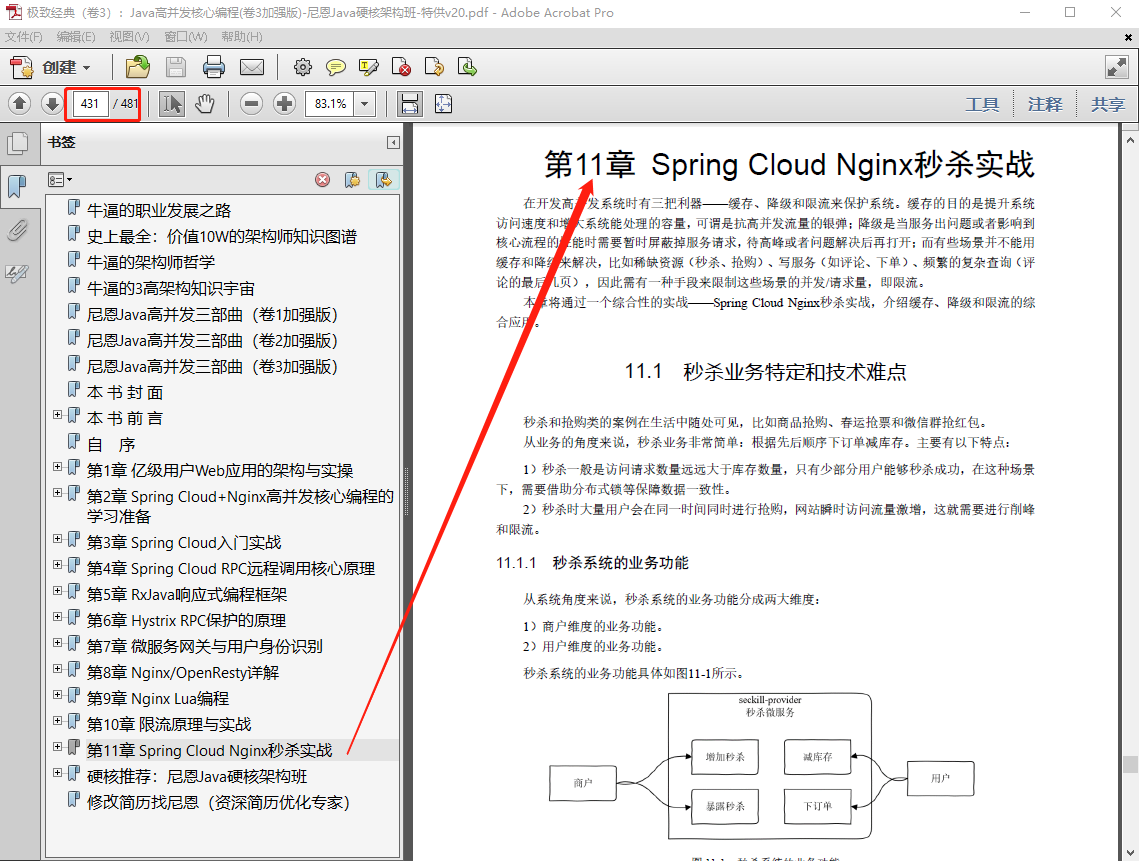Click the zoom percentage field 83.1%
This screenshot has height=861, width=1139.
pos(331,104)
